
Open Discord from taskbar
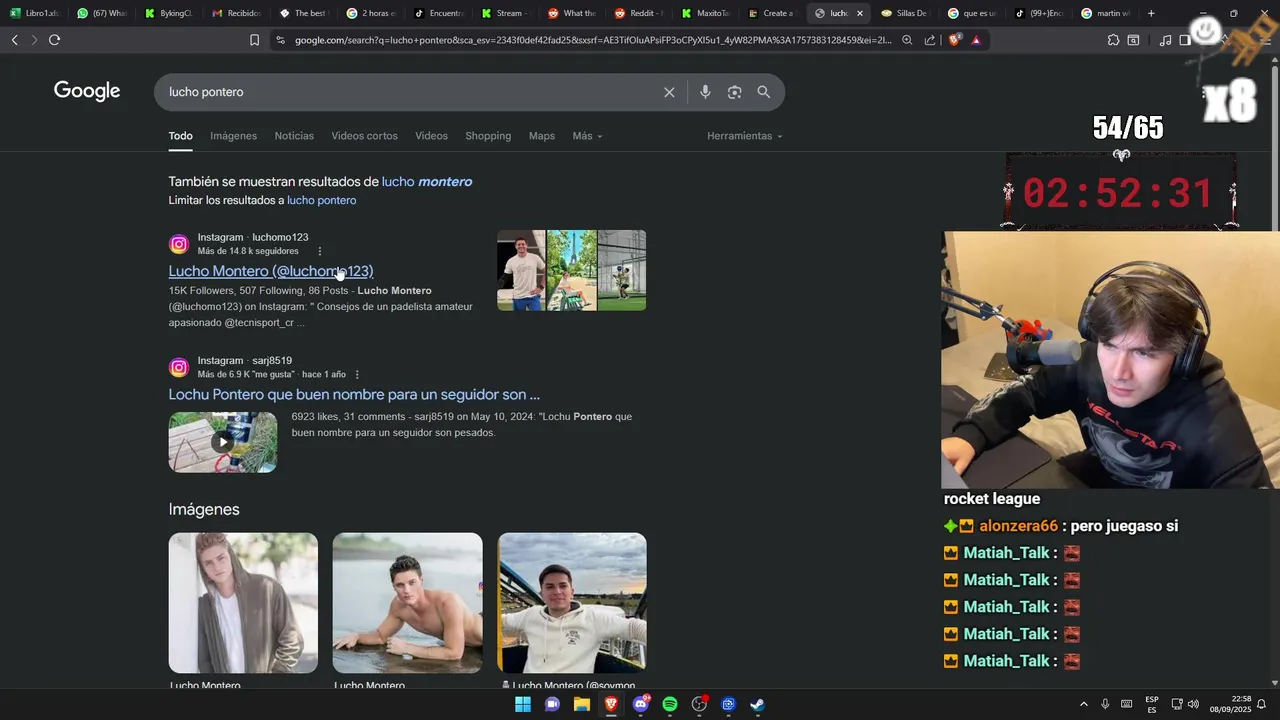pos(641,704)
